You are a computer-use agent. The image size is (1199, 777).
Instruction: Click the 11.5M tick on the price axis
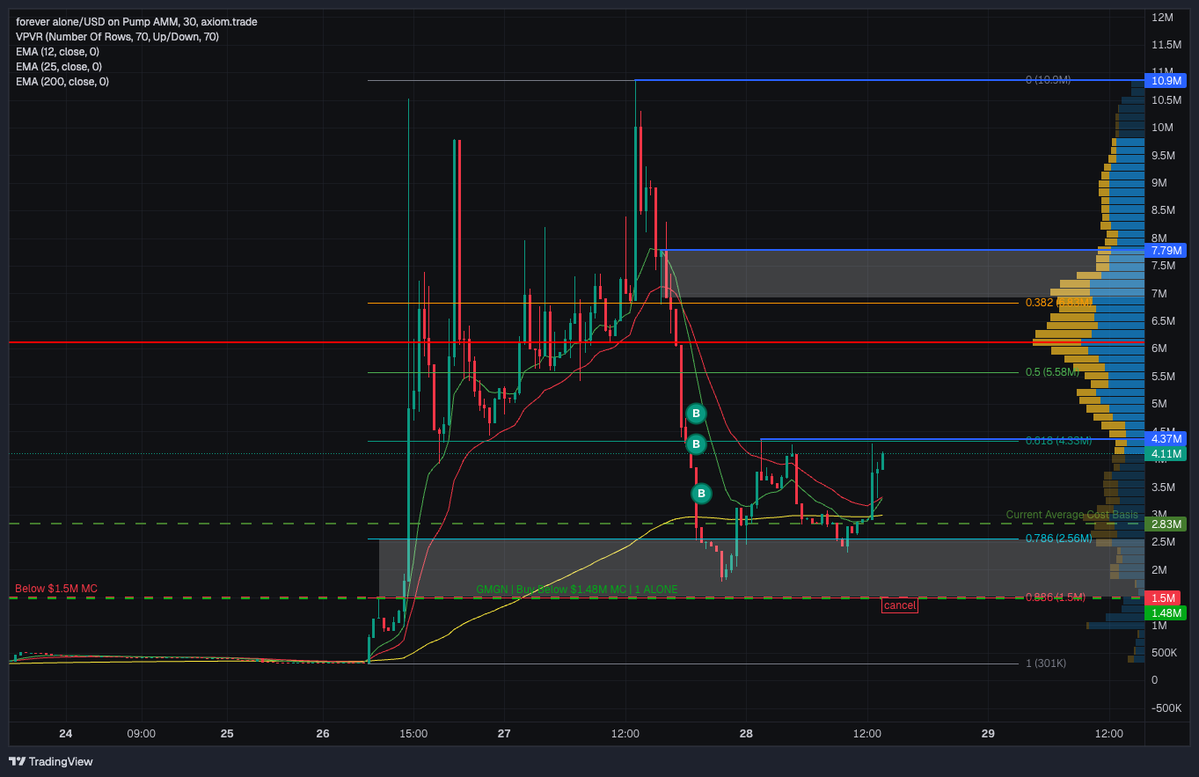[x=1166, y=44]
